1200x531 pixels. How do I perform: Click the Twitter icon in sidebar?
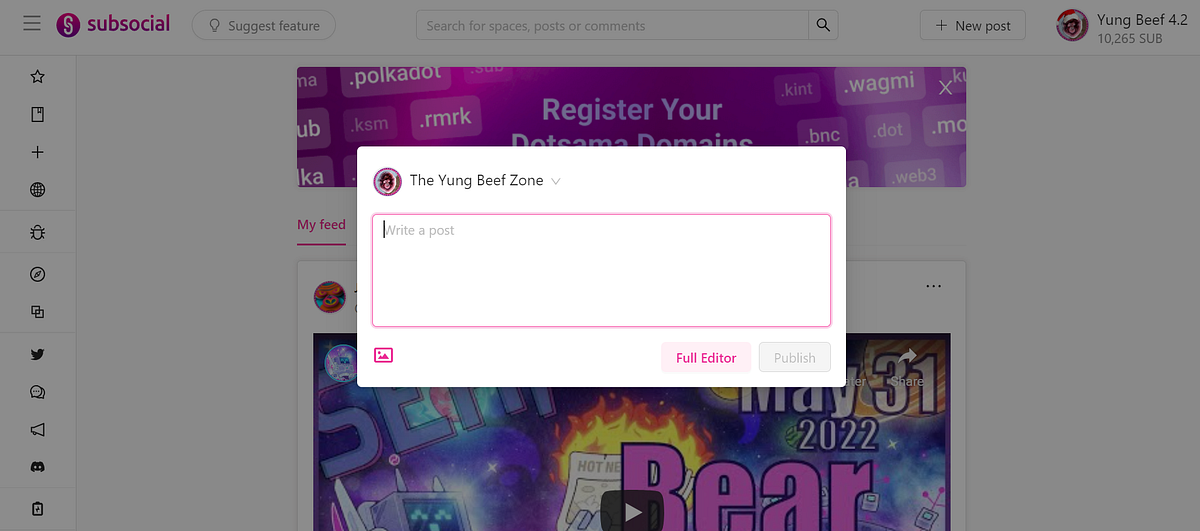coord(38,354)
